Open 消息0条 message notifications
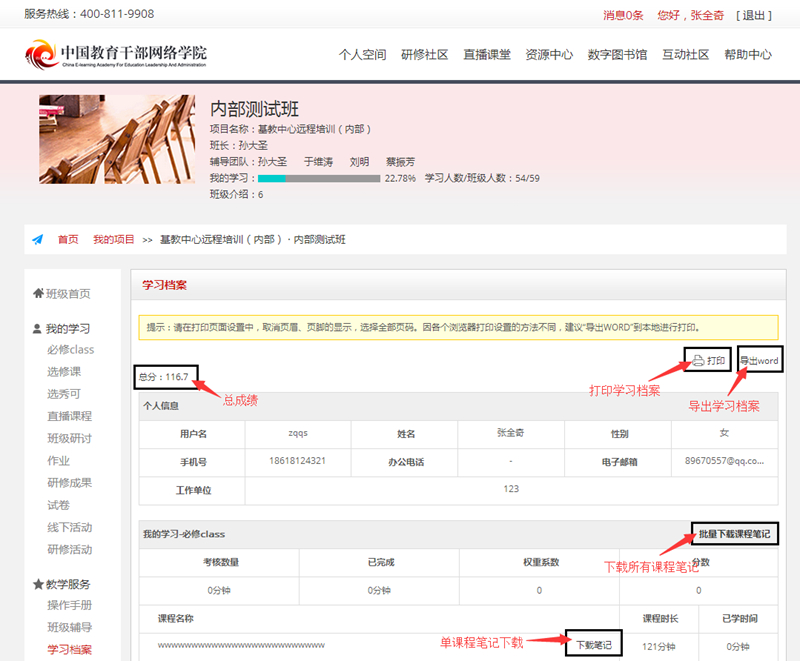This screenshot has height=661, width=800. point(623,15)
